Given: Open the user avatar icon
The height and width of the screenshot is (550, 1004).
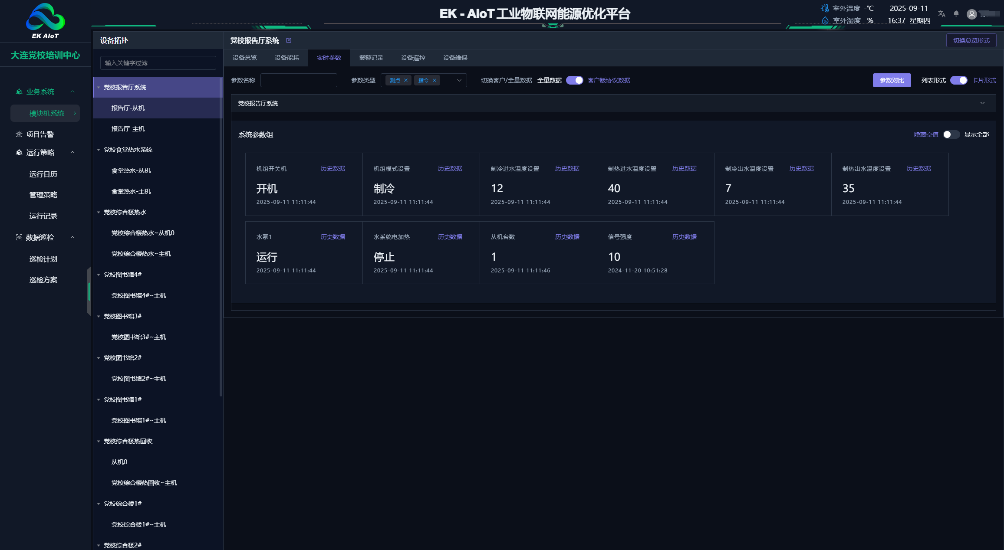Looking at the screenshot, I should 971,13.
